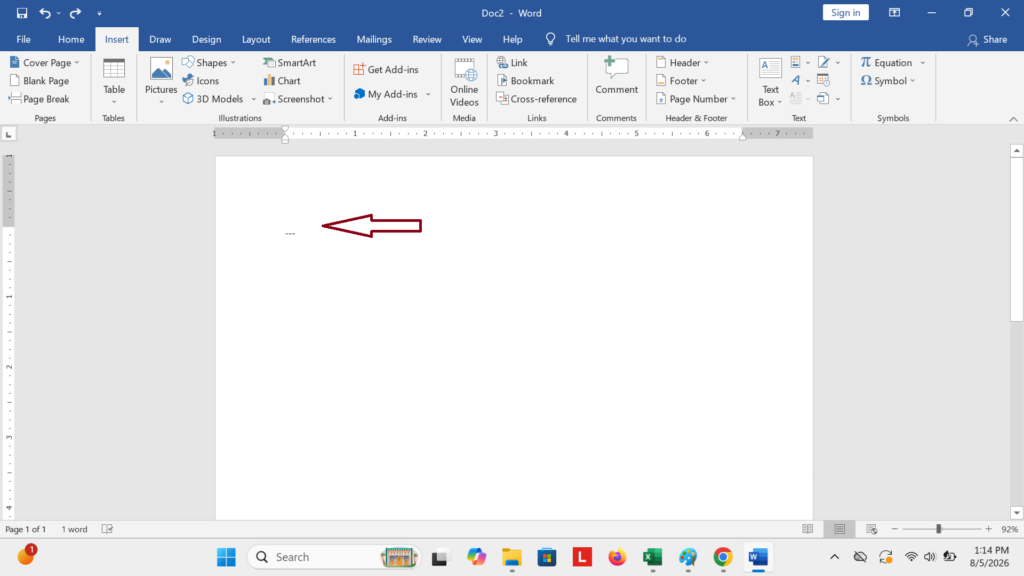
Task: Switch to Read Mode view
Action: 808,529
